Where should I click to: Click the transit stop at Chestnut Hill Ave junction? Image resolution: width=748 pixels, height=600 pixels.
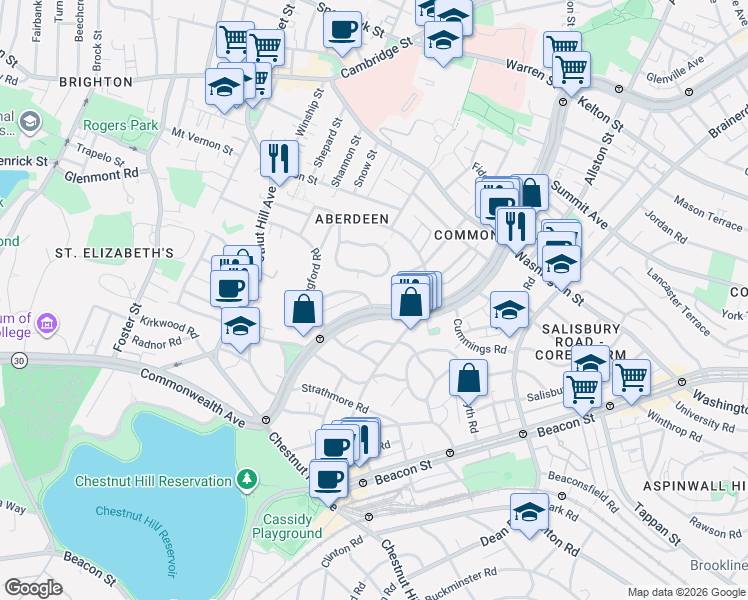tap(266, 420)
